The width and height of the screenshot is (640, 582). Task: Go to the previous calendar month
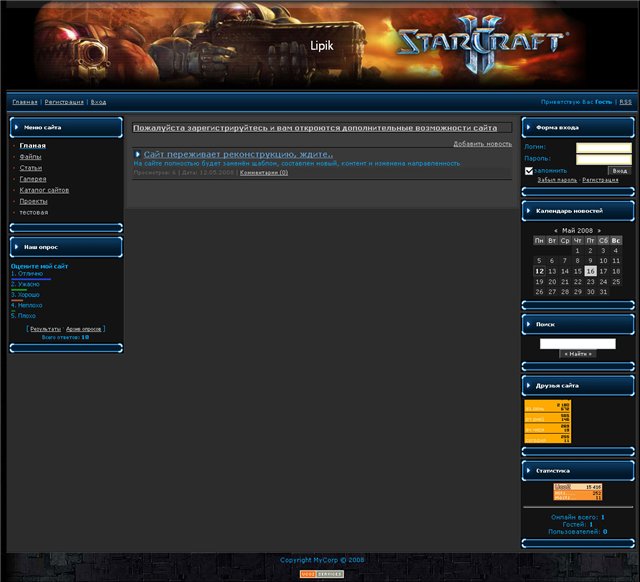(x=556, y=231)
